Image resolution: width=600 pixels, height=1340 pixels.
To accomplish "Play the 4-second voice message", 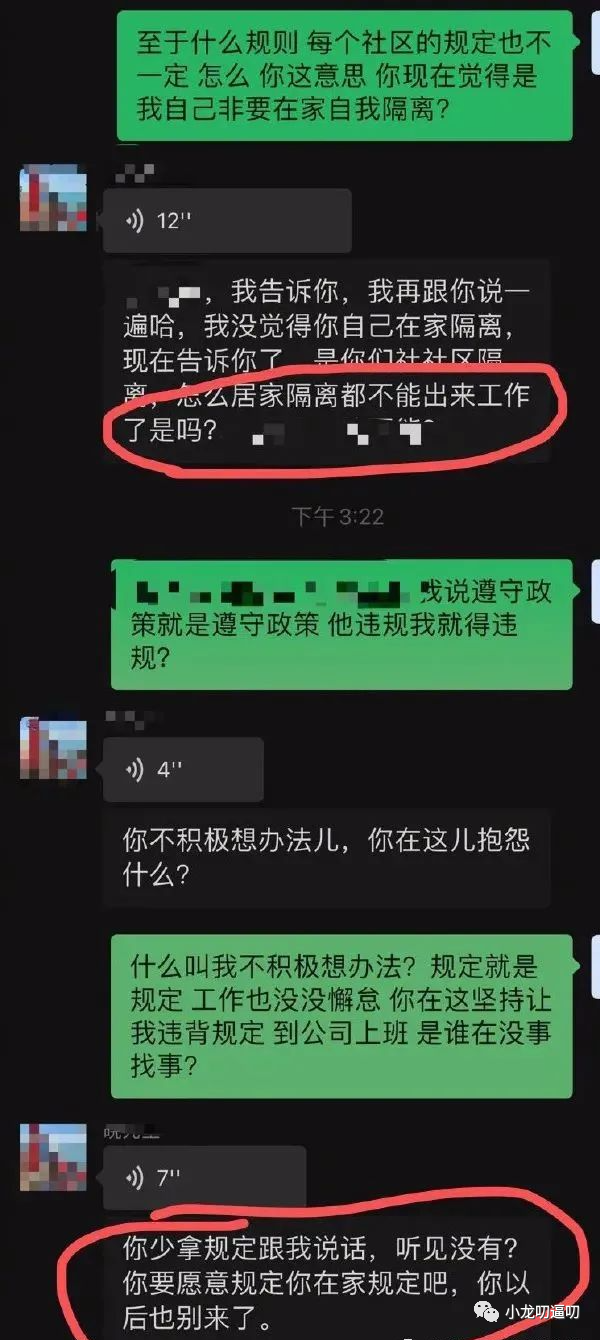I will click(183, 770).
